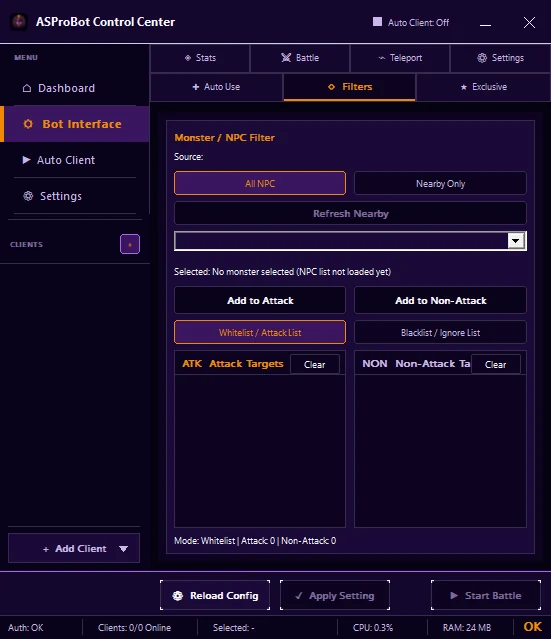Enable Whitelist / Attack List mode
The height and width of the screenshot is (639, 551).
pyautogui.click(x=260, y=332)
